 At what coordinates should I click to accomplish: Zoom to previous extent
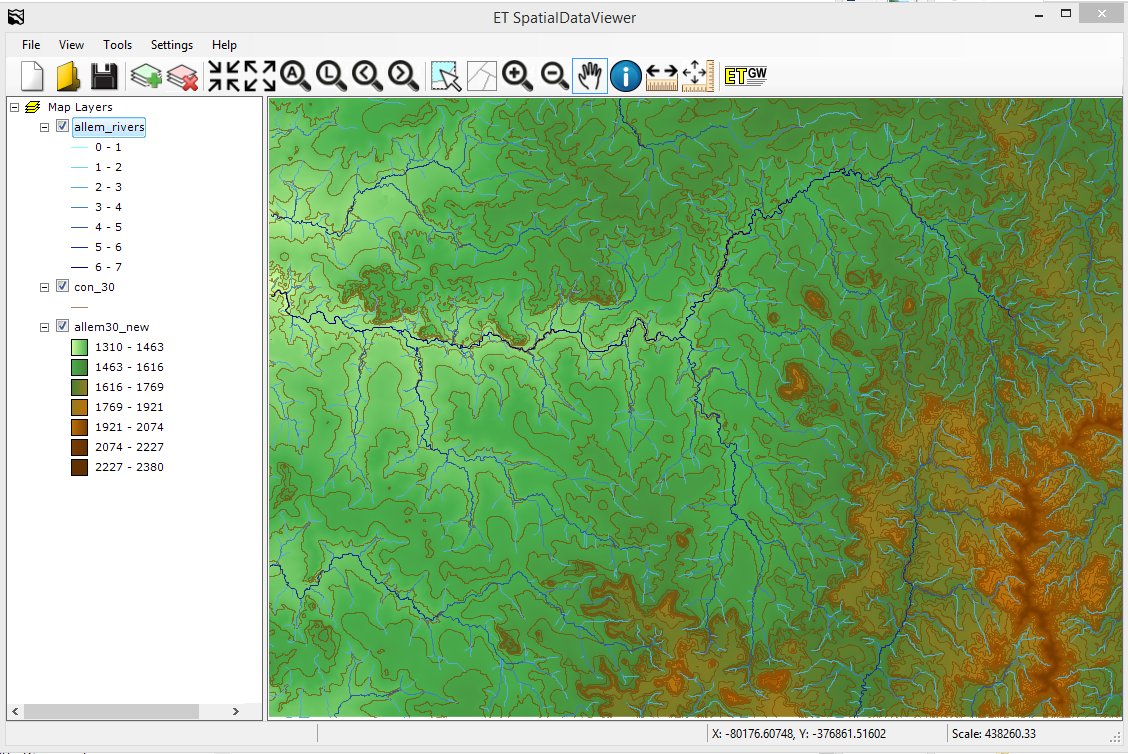[x=366, y=75]
